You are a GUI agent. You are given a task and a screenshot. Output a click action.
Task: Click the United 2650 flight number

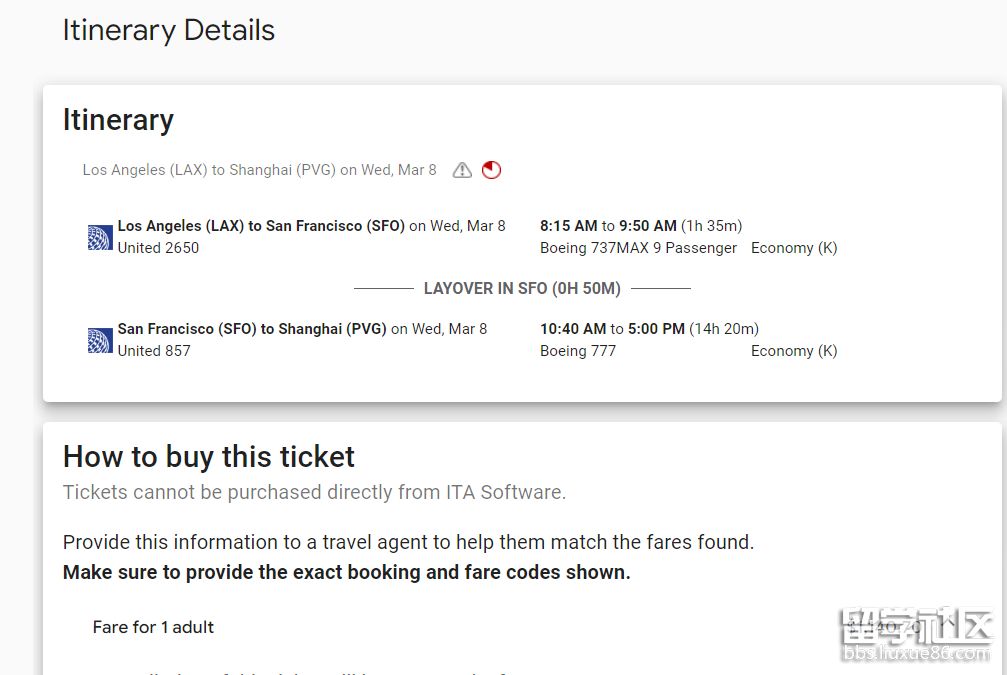click(158, 248)
